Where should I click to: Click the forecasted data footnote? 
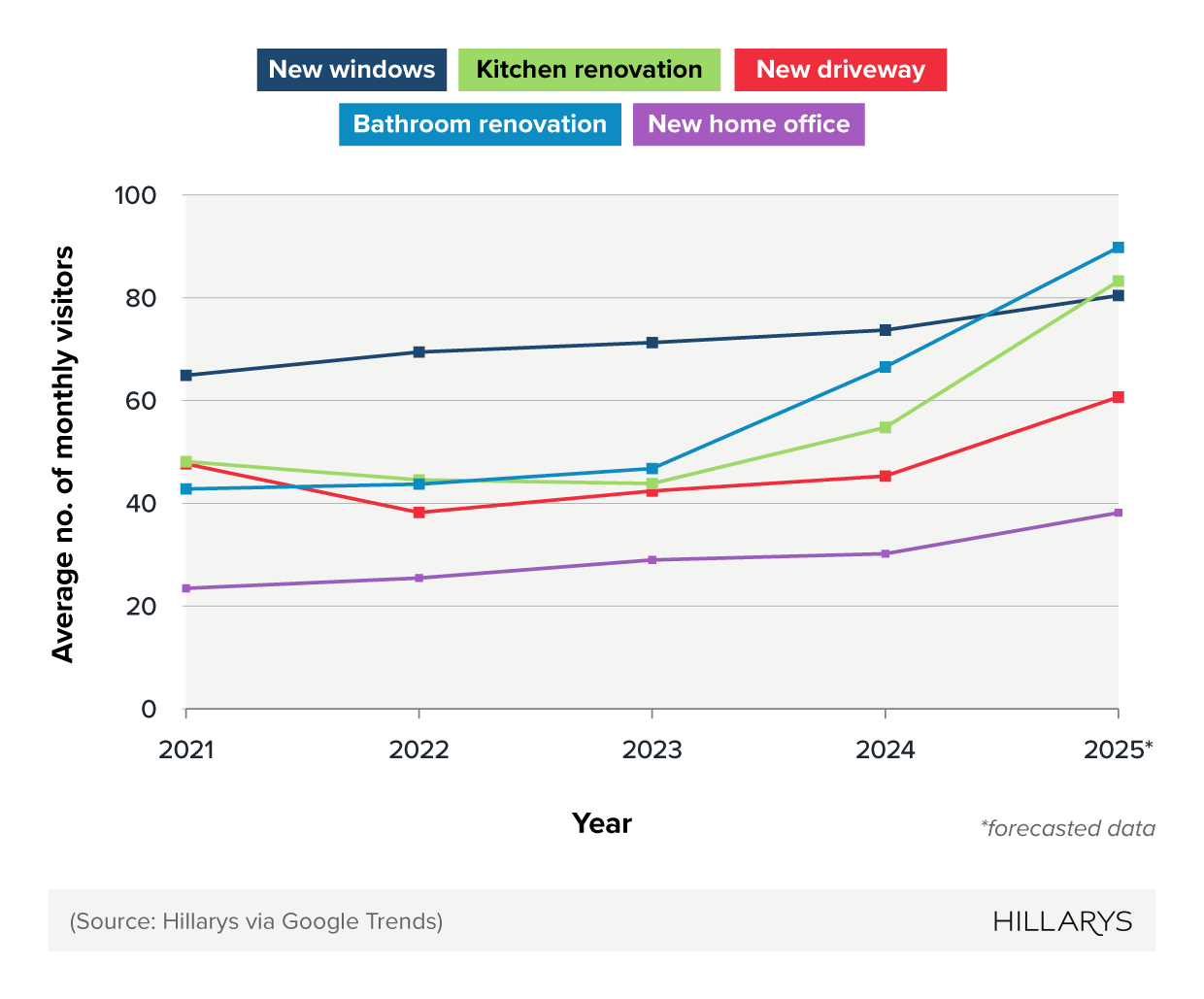coord(1068,828)
